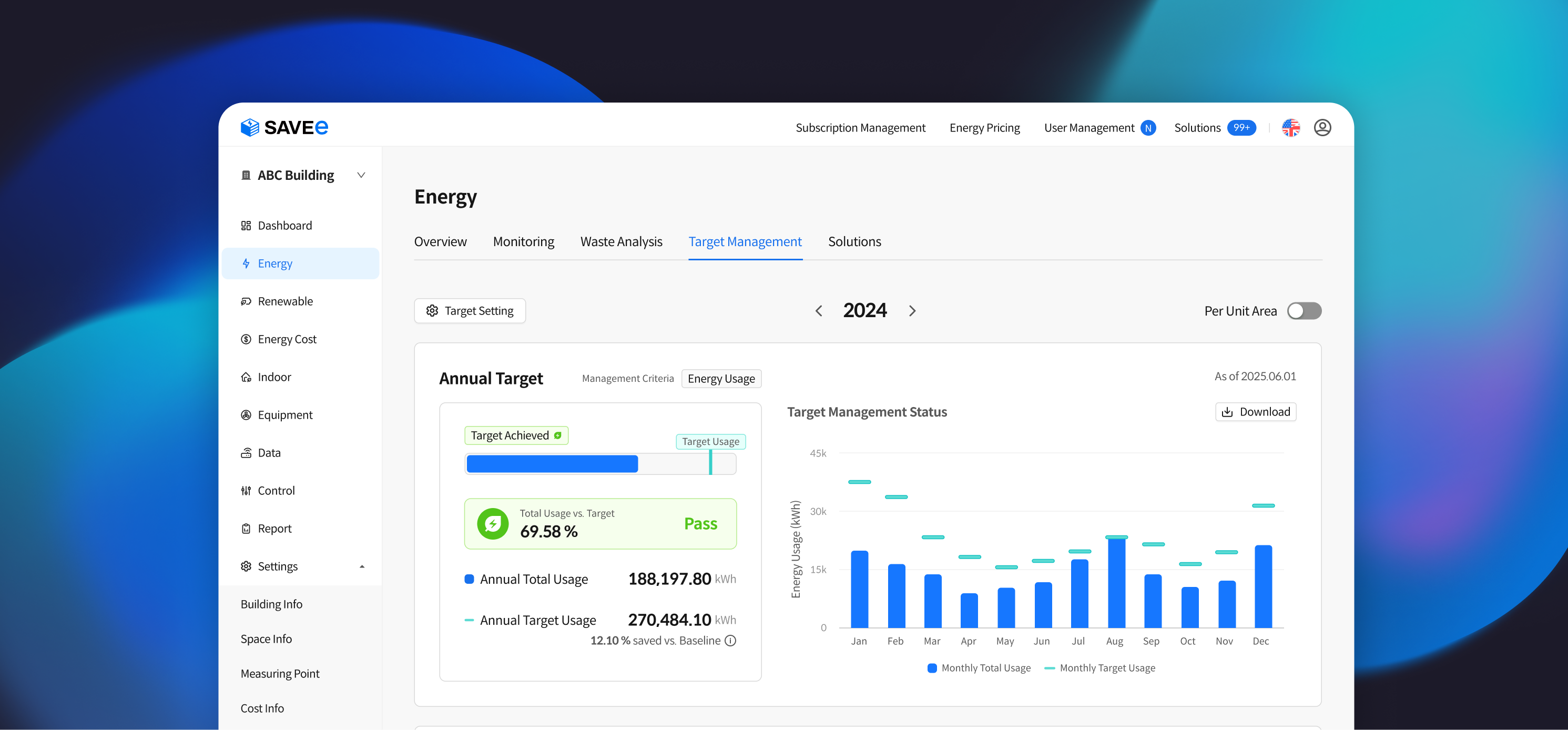Open Report in sidebar
The height and width of the screenshot is (730, 1568).
pyautogui.click(x=300, y=529)
